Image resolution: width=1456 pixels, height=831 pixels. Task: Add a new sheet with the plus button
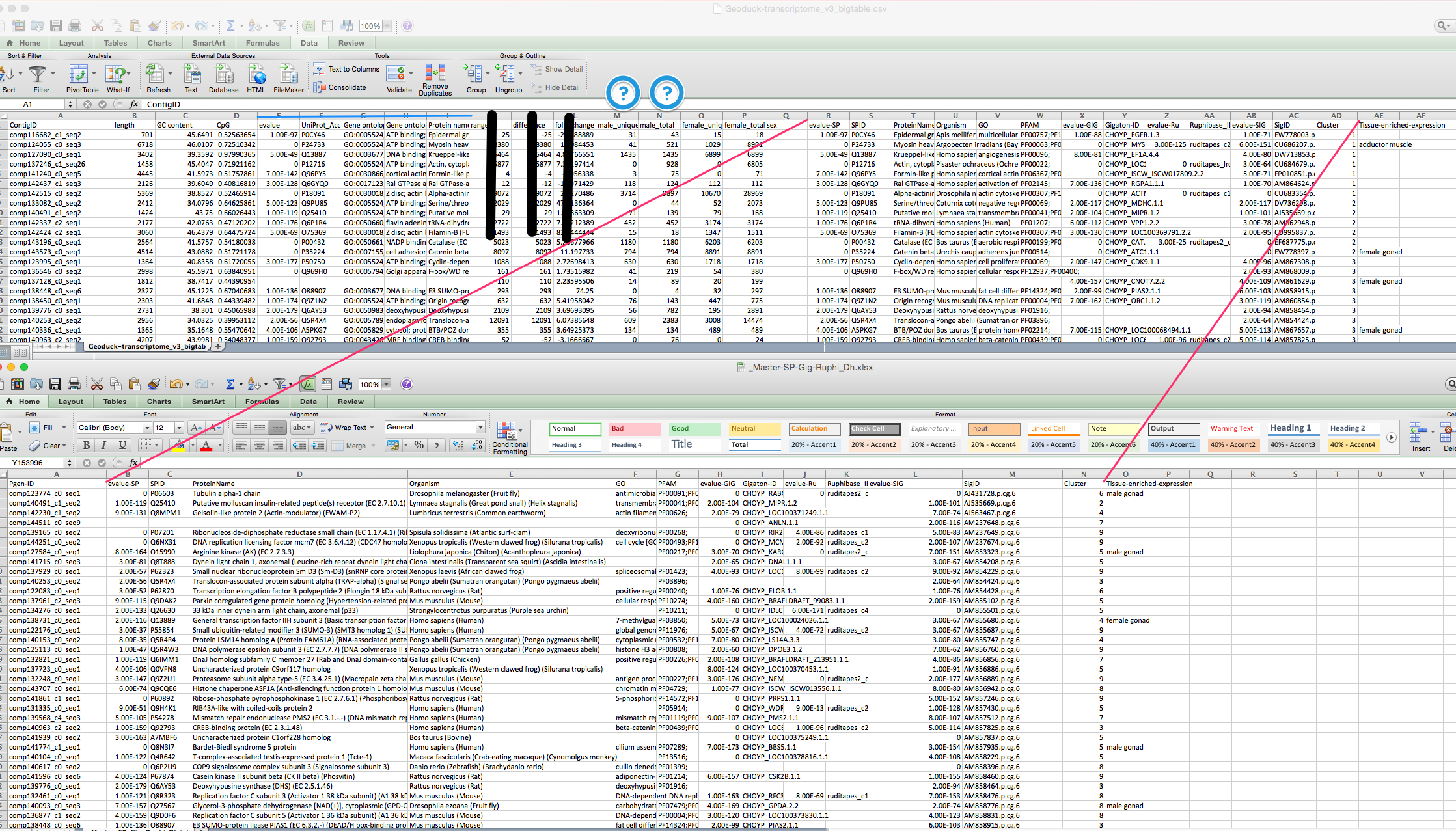coord(218,347)
